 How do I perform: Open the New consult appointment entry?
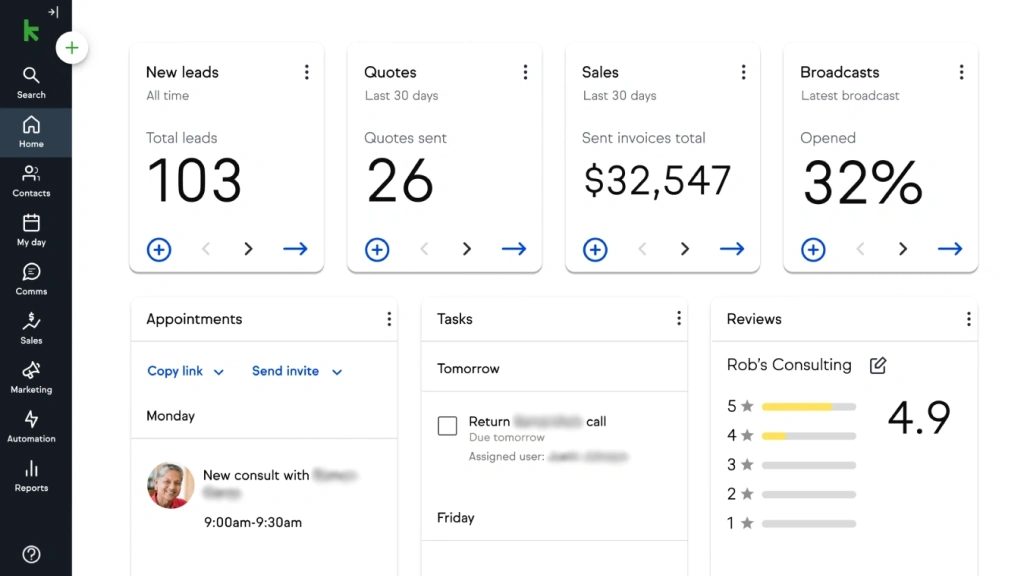(281, 483)
